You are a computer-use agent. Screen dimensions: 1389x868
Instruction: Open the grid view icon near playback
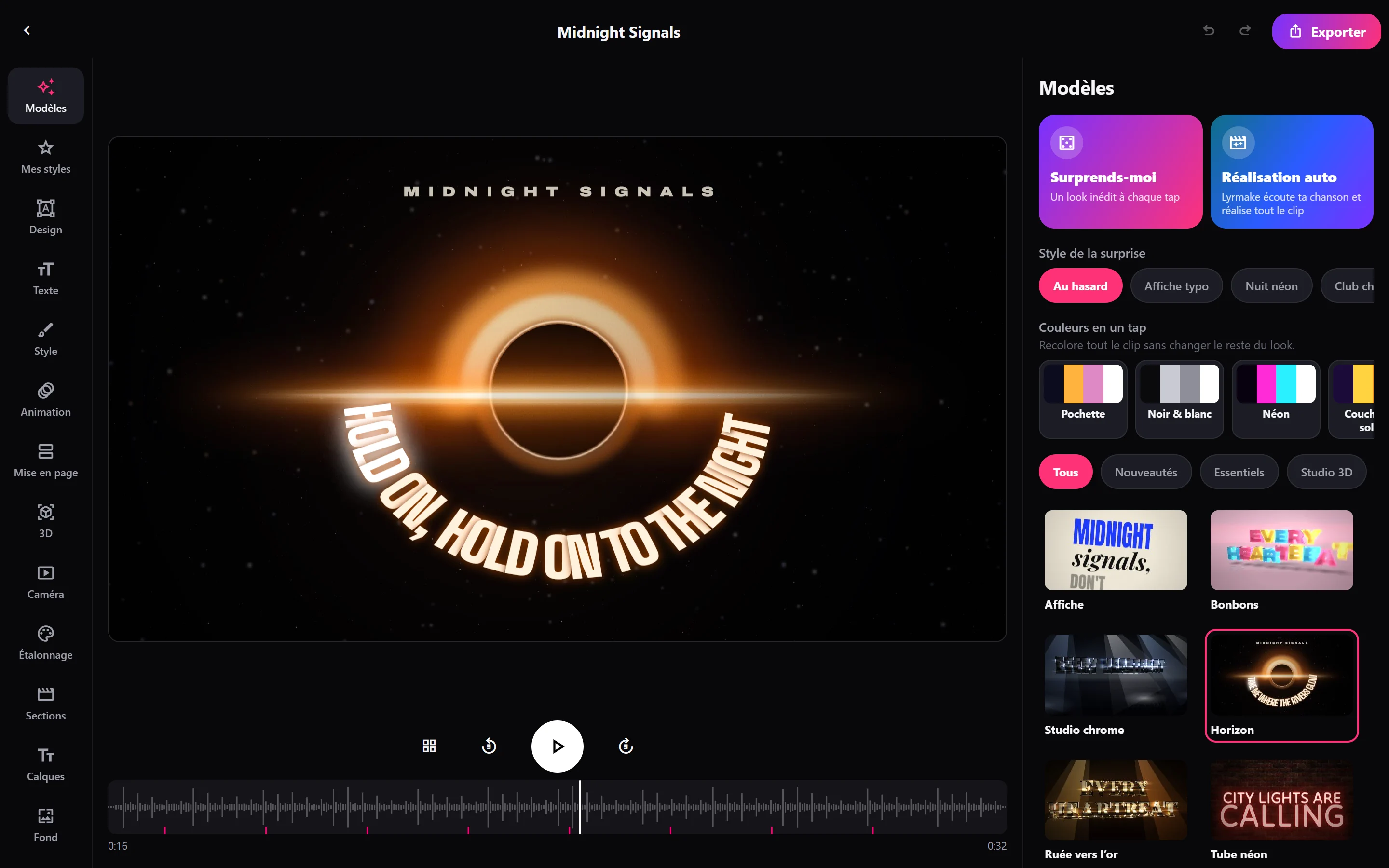click(x=429, y=746)
